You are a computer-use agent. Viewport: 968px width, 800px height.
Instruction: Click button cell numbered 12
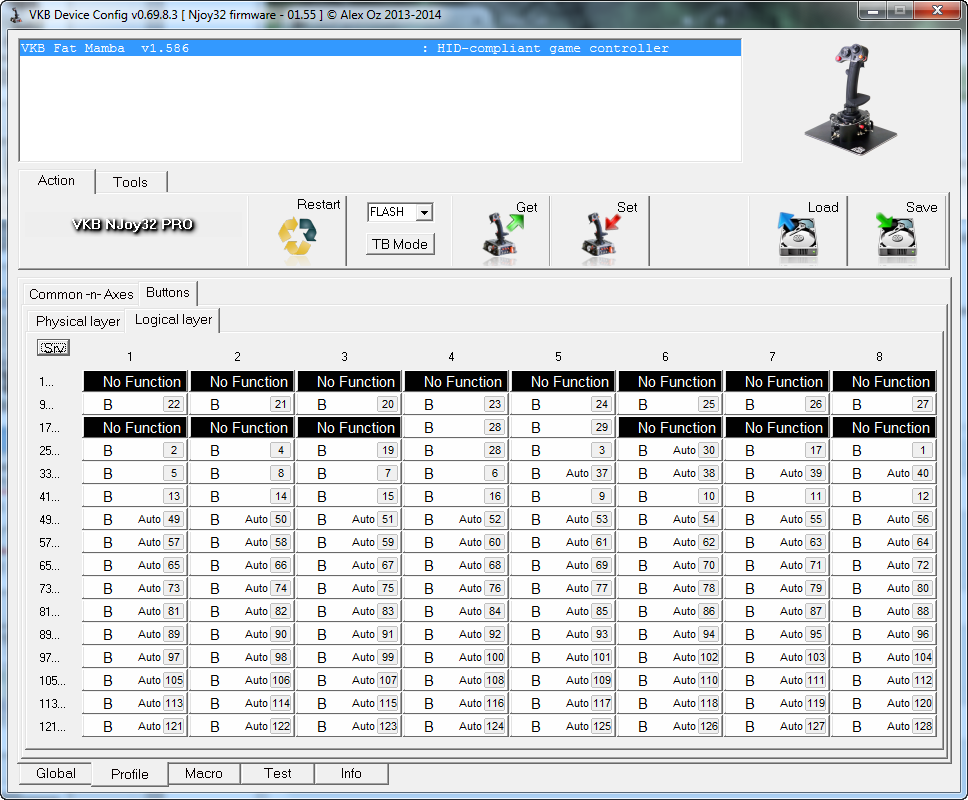coord(884,496)
